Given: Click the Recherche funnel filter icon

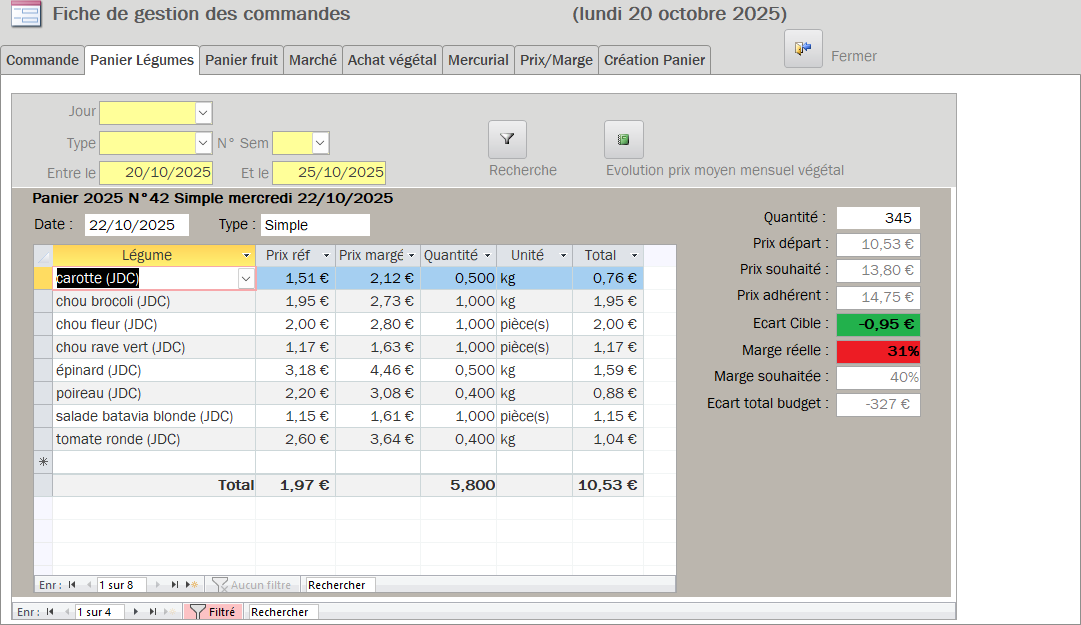Looking at the screenshot, I should pos(507,140).
